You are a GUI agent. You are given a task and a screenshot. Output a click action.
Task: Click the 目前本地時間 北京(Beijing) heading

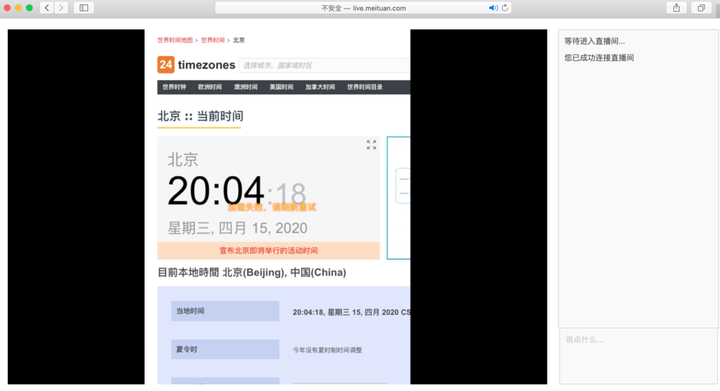(252, 273)
